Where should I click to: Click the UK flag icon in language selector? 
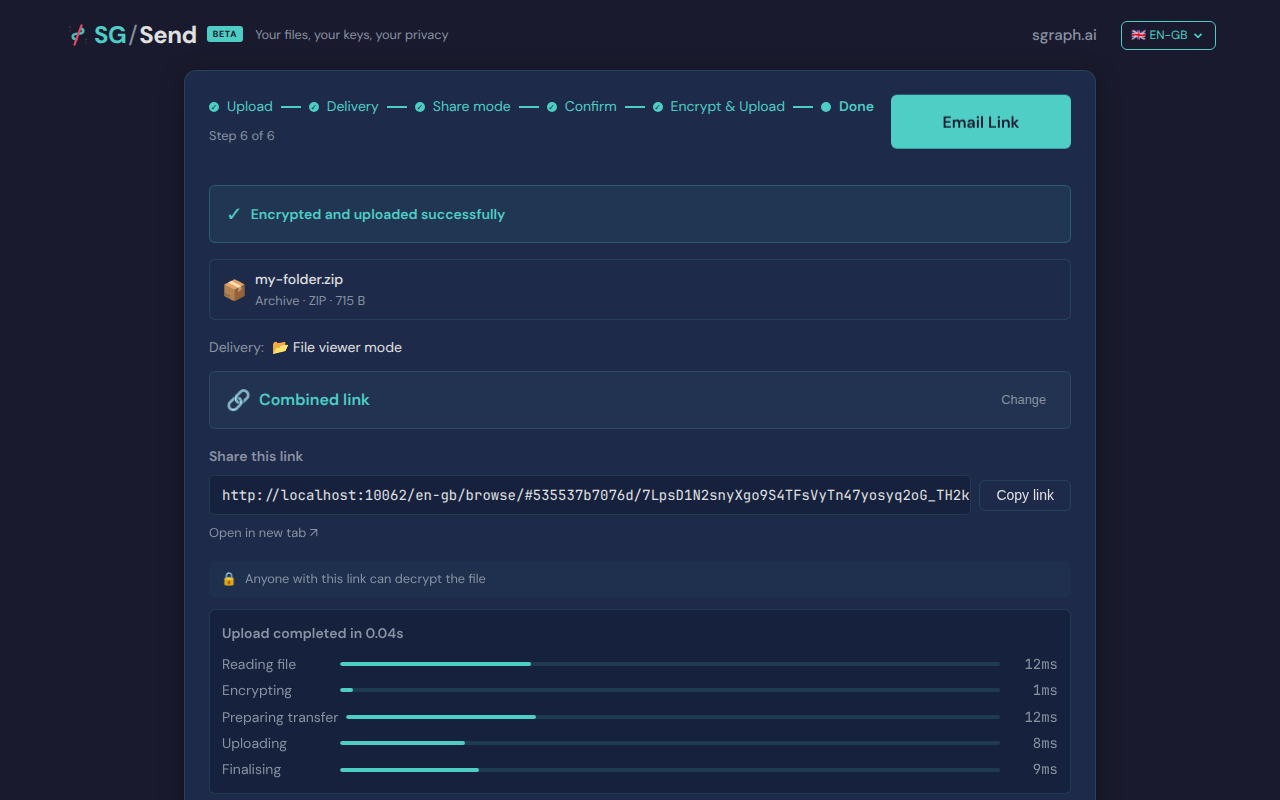1138,35
